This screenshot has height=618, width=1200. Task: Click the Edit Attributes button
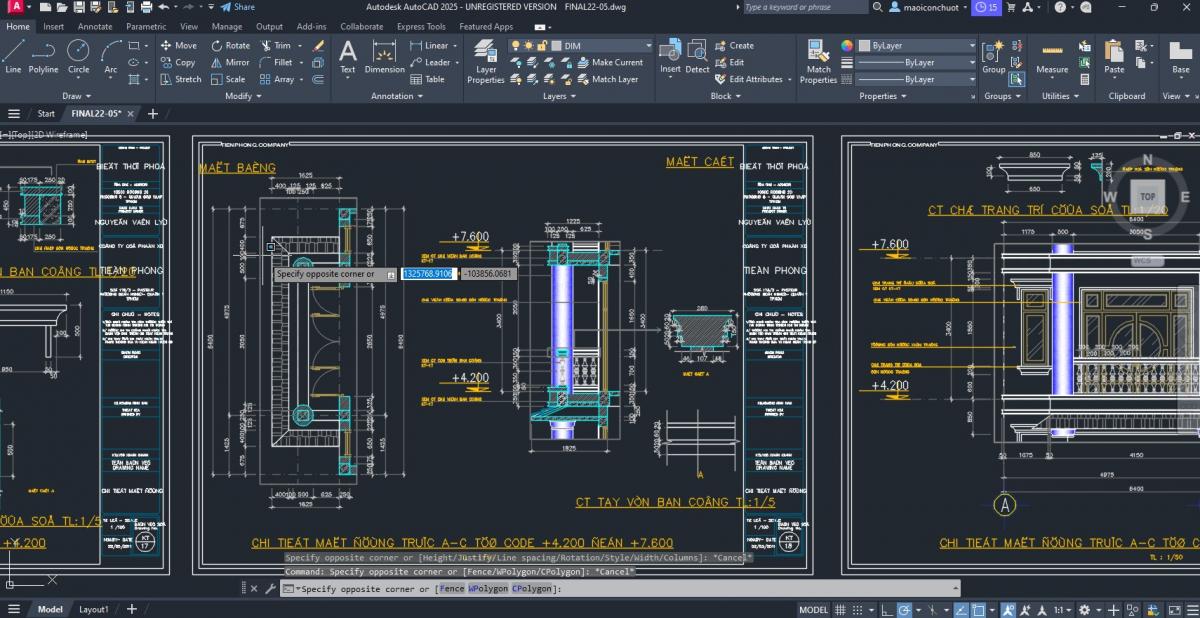pyautogui.click(x=753, y=79)
